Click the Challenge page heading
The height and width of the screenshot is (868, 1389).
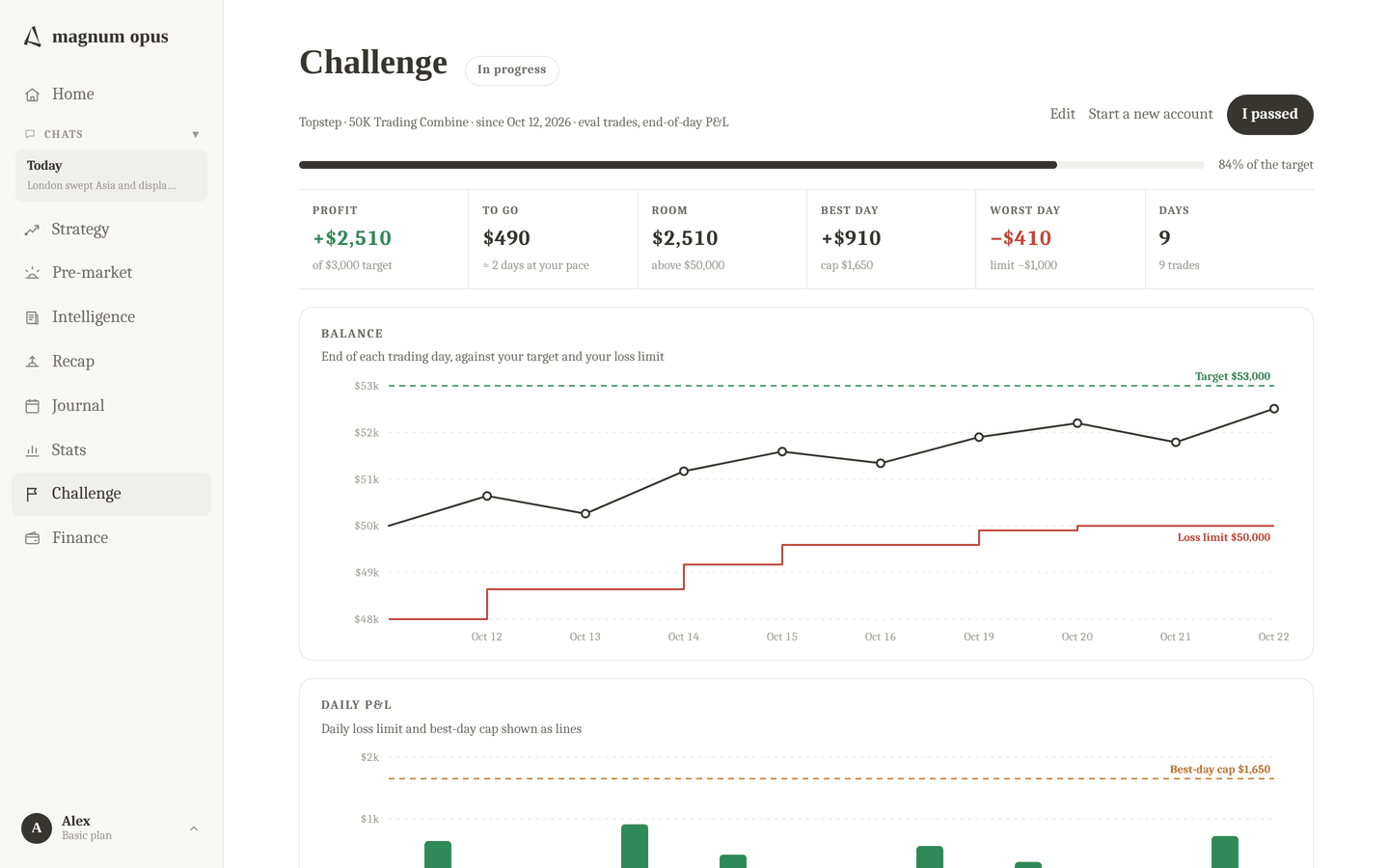(373, 63)
